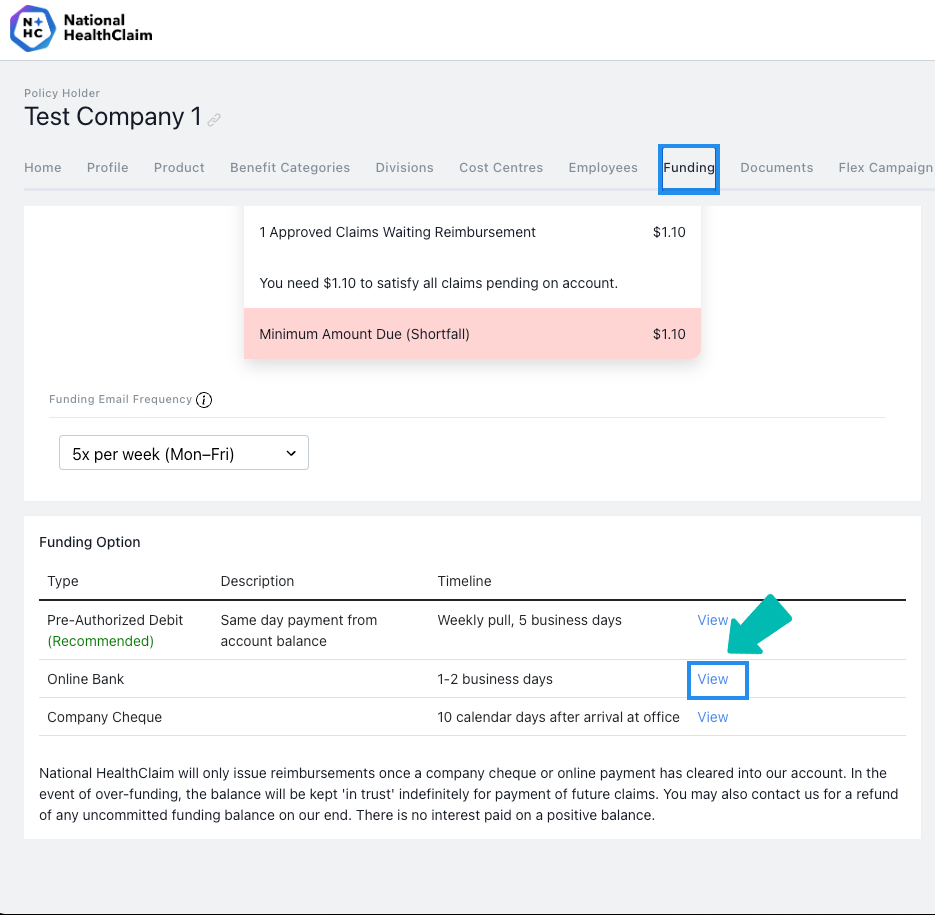935x915 pixels.
Task: View the Online Bank funding option
Action: tap(713, 679)
